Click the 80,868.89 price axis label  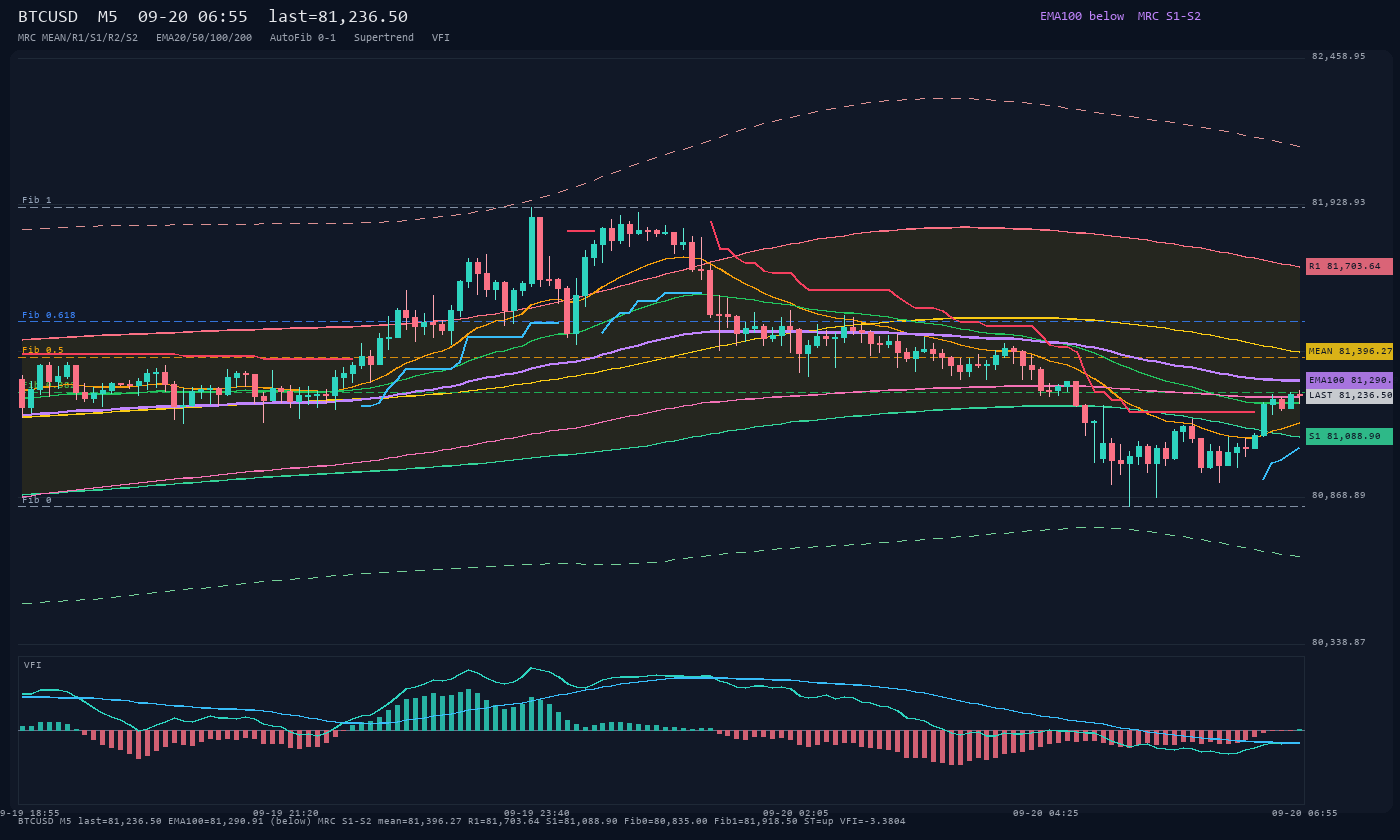[1338, 495]
